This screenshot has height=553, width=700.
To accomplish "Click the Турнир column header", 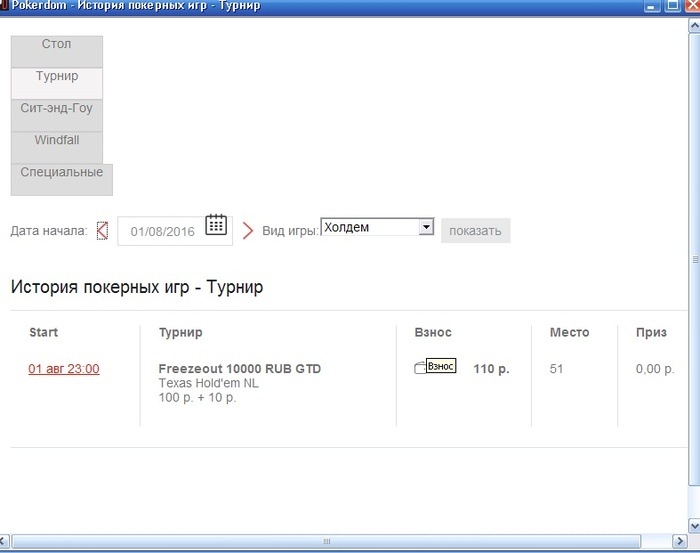I will (x=180, y=333).
